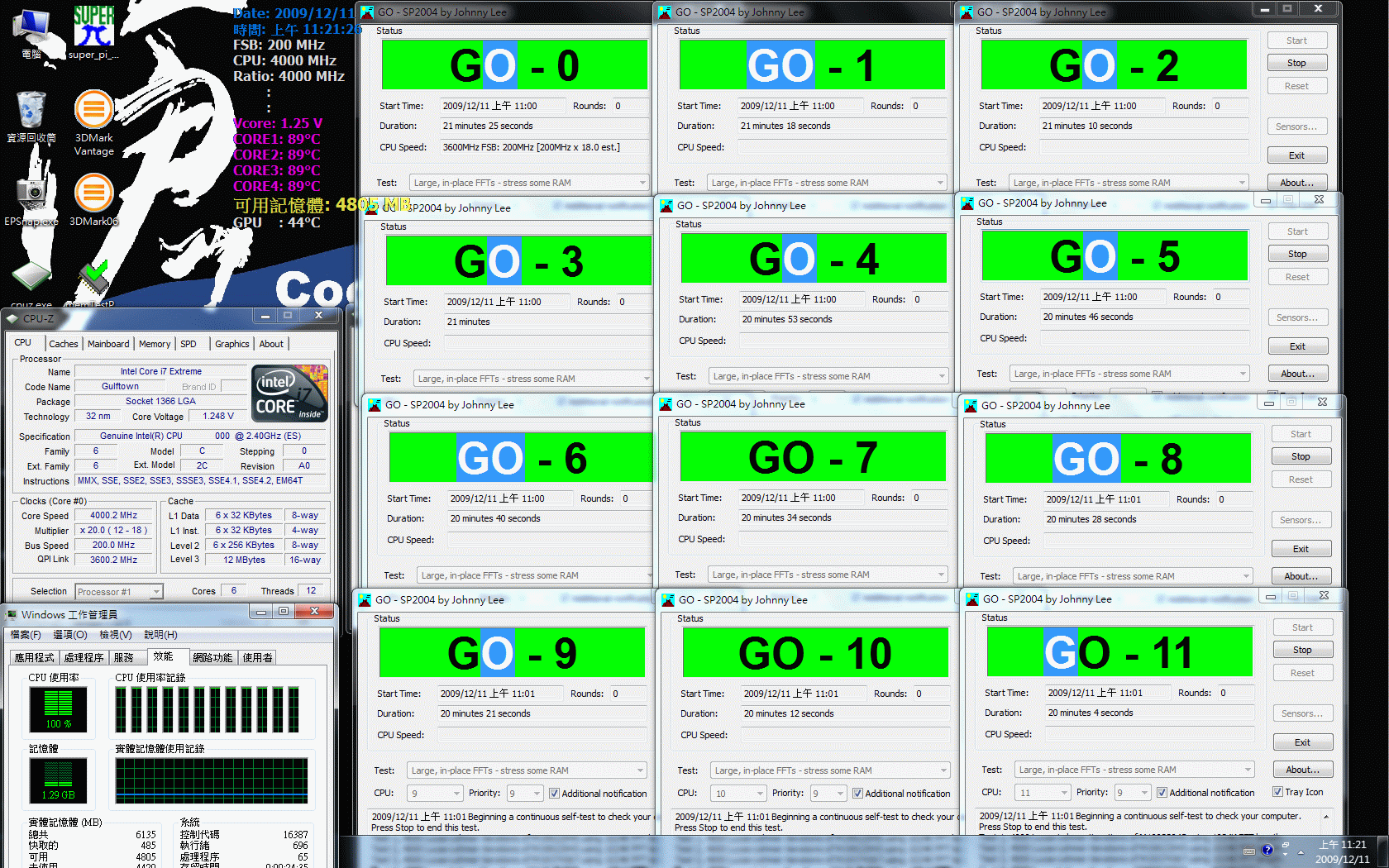1389x868 pixels.
Task: Switch to the 網路功能 tab in Task Manager
Action: [212, 658]
